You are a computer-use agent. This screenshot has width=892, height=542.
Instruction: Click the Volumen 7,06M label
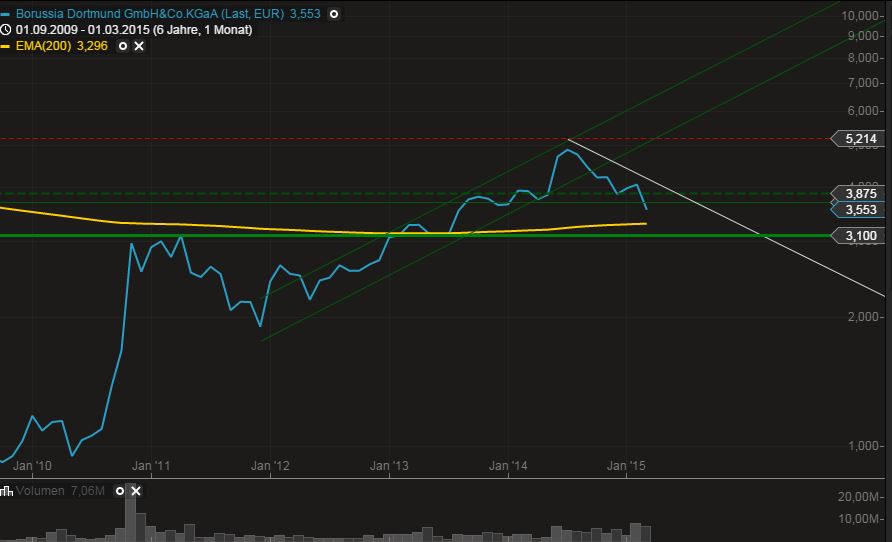point(60,491)
